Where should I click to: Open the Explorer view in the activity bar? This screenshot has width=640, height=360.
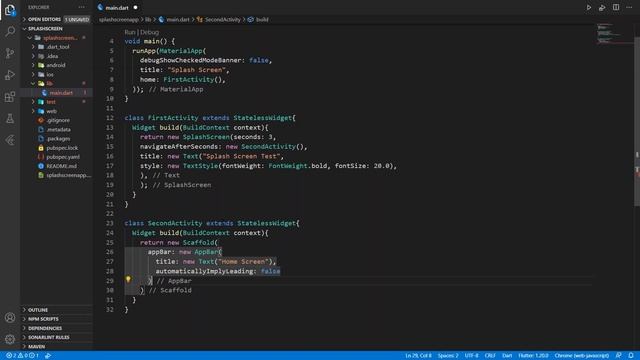[x=10, y=10]
